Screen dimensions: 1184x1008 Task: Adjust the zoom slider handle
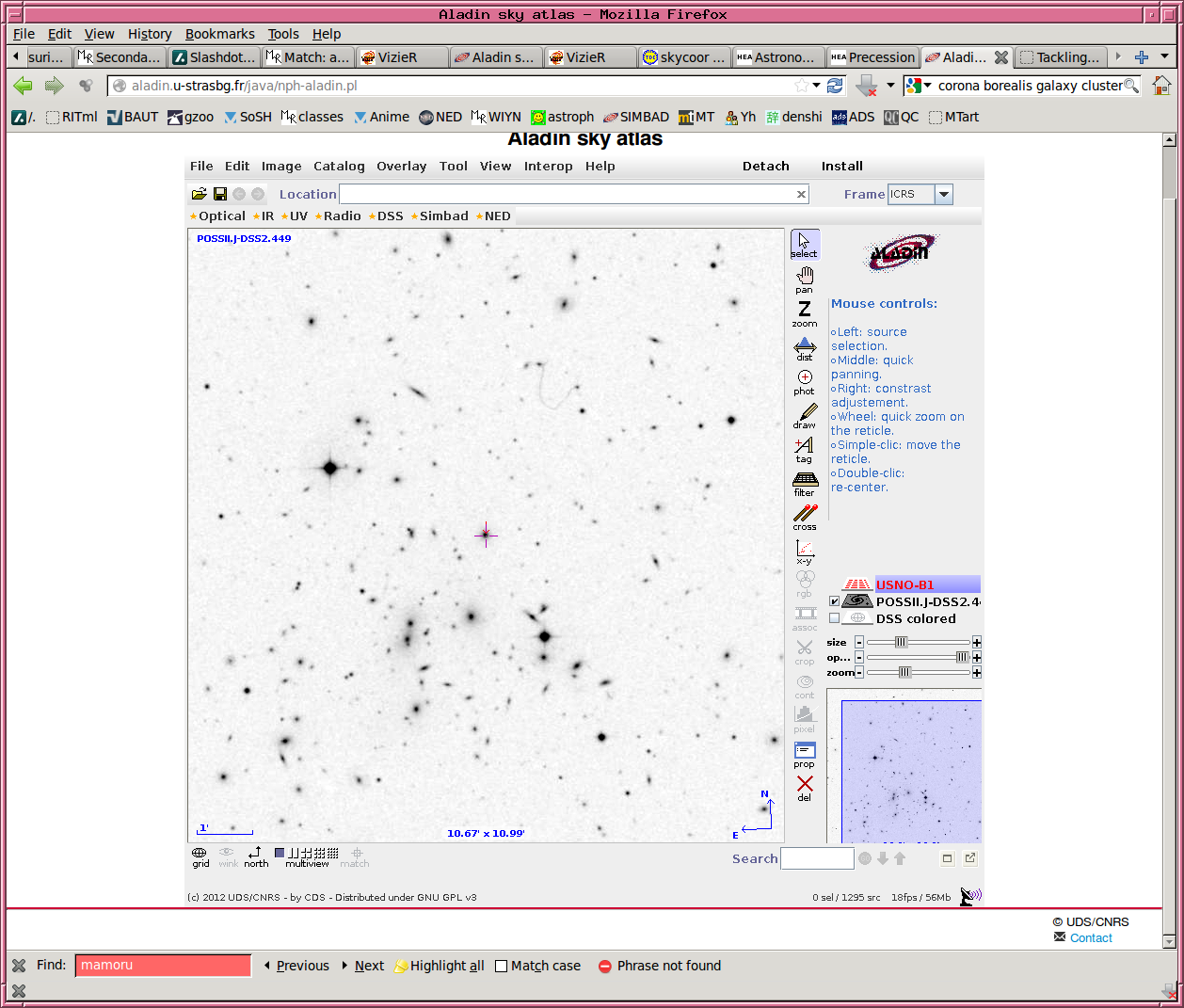click(904, 672)
